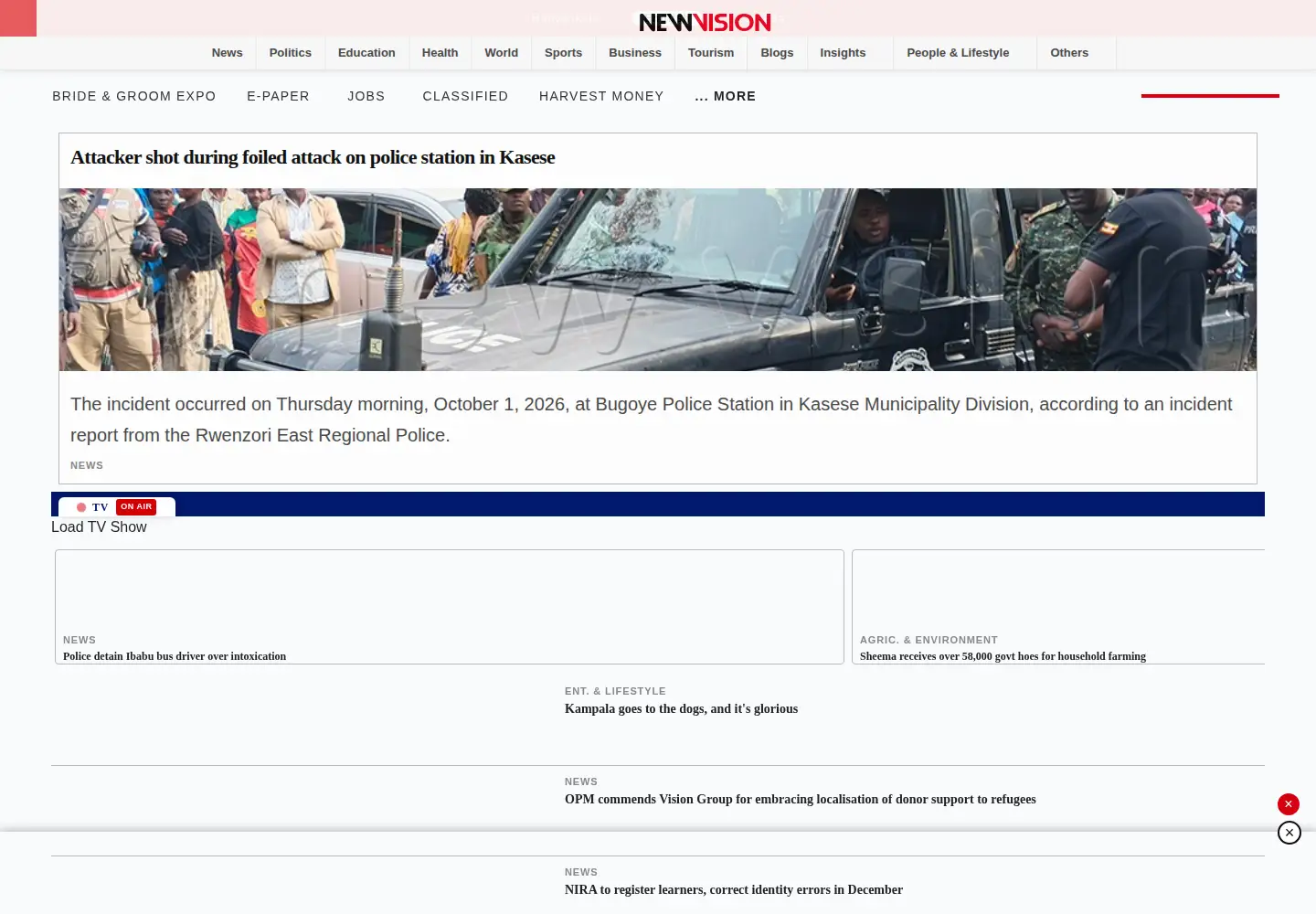Click the red square in top-left corner
This screenshot has height=914, width=1316.
coord(18,18)
